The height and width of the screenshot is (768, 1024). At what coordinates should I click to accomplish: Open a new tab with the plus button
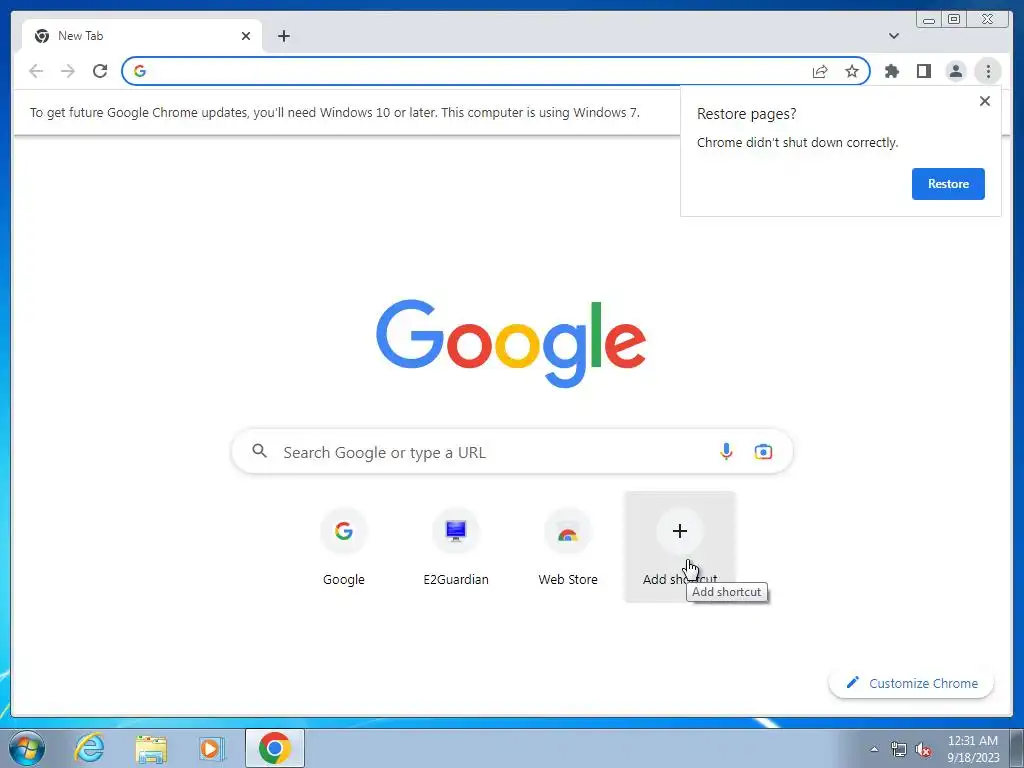pyautogui.click(x=283, y=36)
